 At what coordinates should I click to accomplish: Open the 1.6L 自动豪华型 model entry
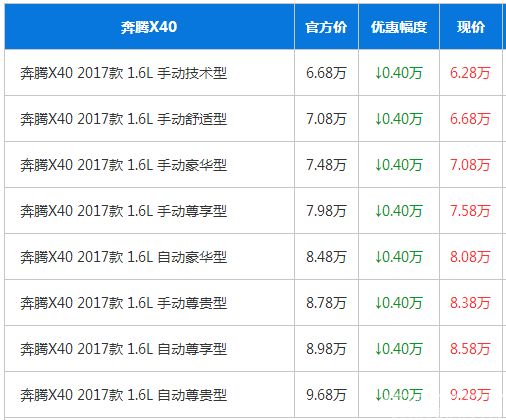[x=124, y=257]
